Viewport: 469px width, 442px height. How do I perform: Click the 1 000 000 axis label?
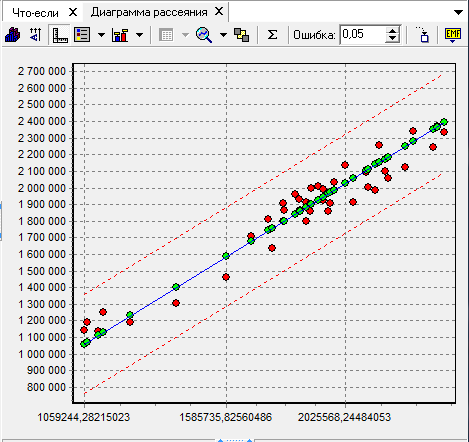[x=42, y=354]
